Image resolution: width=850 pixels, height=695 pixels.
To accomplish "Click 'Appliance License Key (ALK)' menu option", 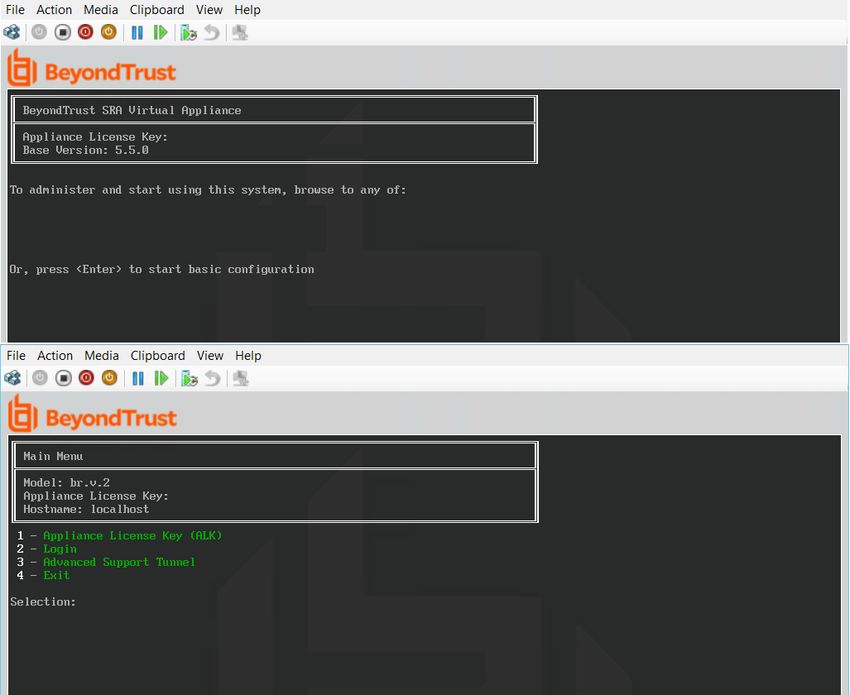I will tap(132, 536).
